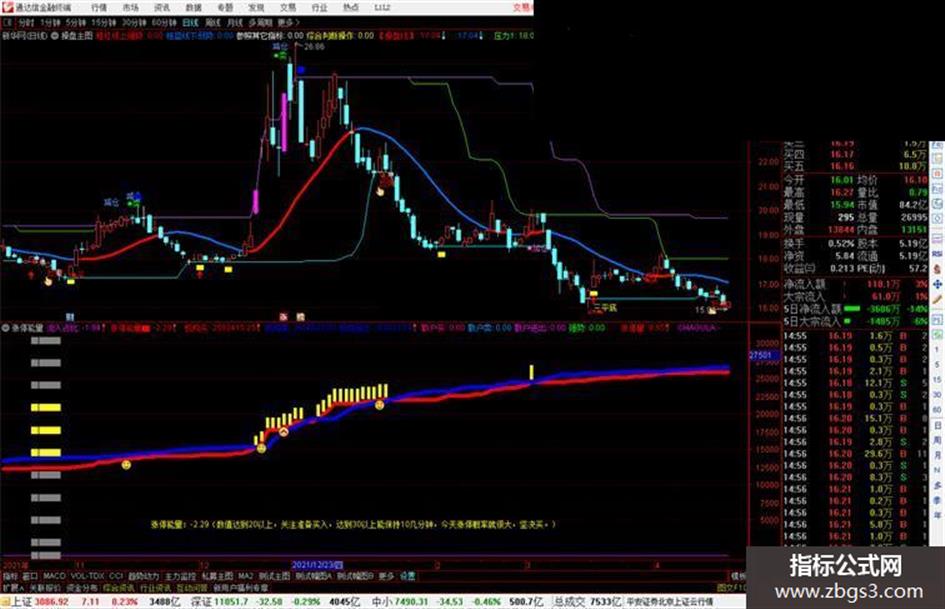Screen dimensions: 945x609
Task: Expand the 扩展 panel at bottom left
Action: (x=13, y=587)
